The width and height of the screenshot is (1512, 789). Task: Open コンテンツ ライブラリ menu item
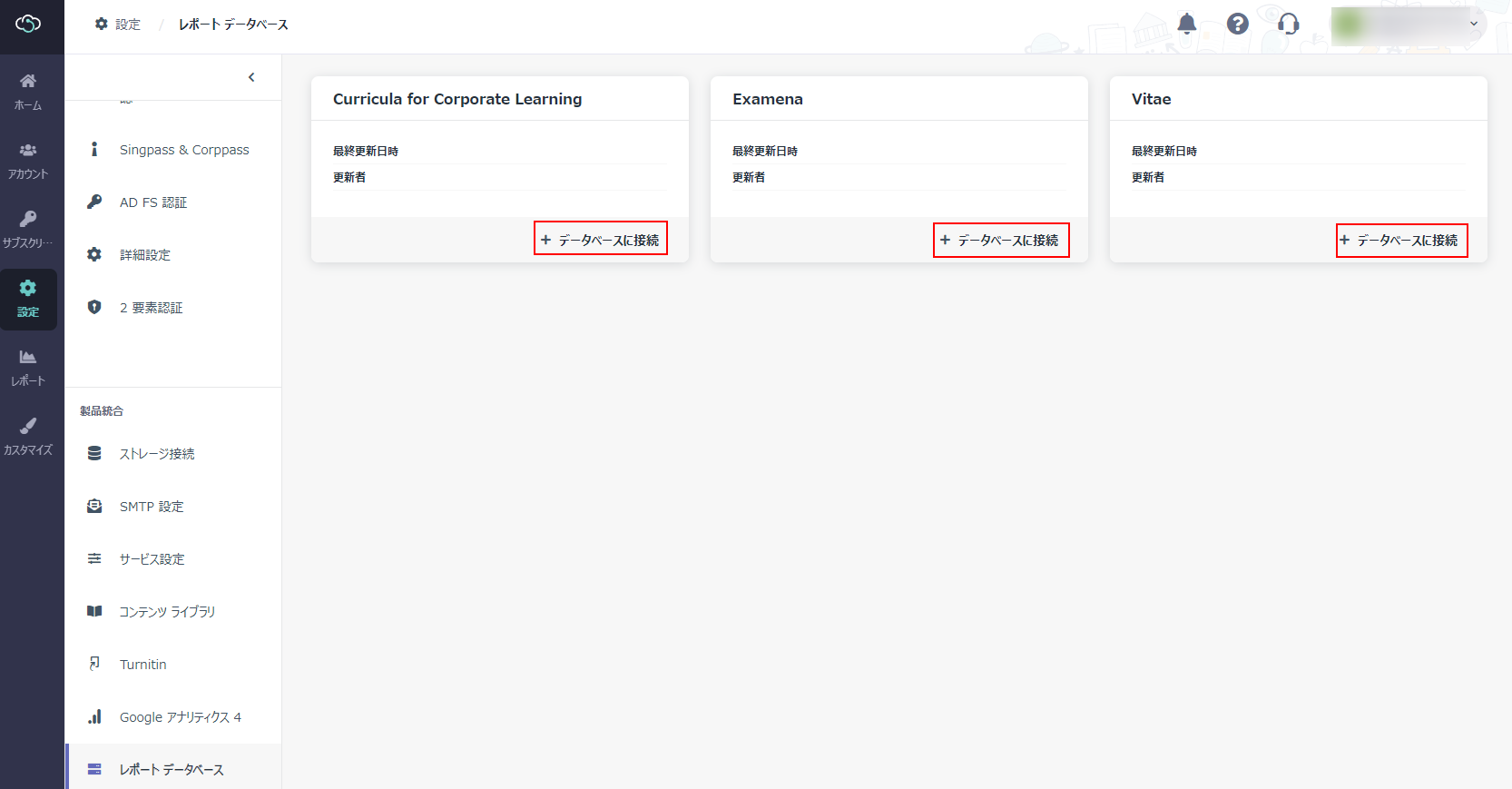(x=173, y=612)
